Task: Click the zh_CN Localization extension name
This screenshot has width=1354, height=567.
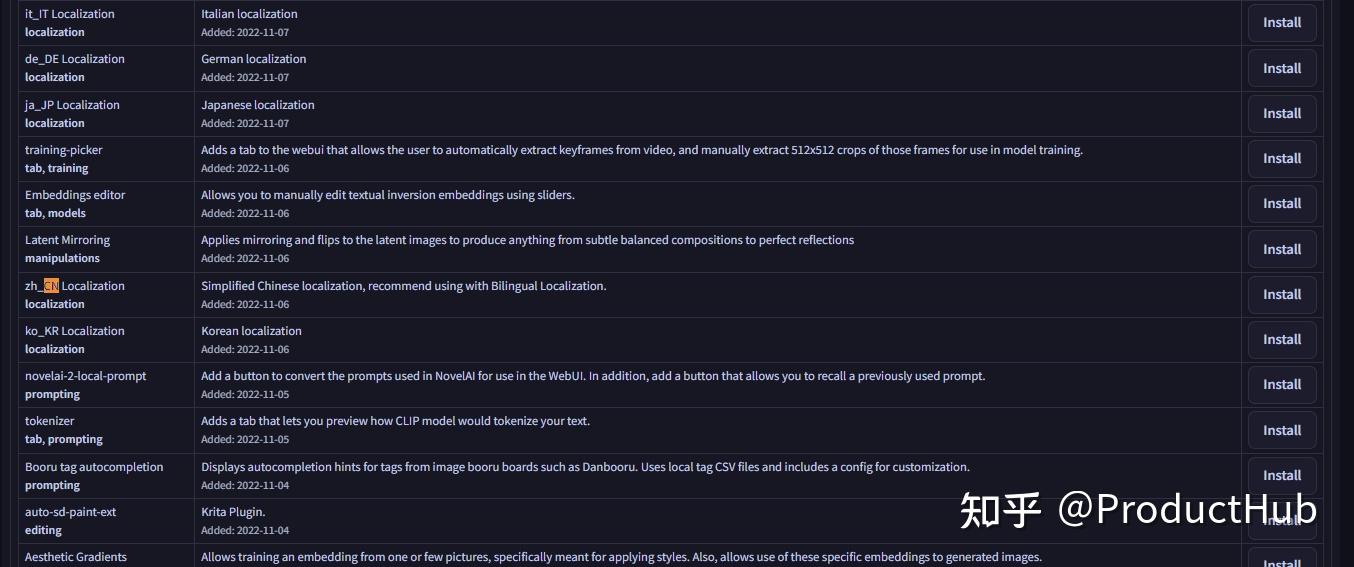Action: (x=75, y=286)
